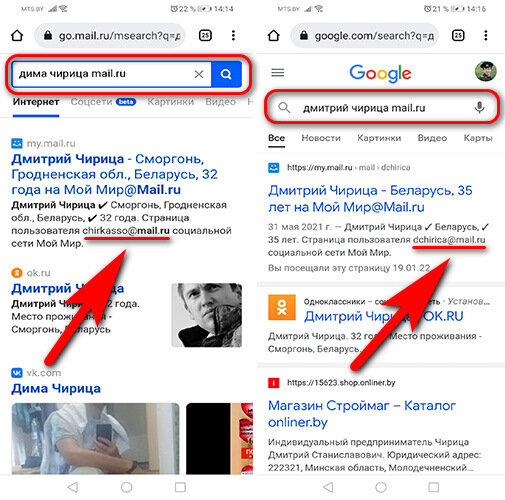Tap Android back button on left phone

pos(73,487)
